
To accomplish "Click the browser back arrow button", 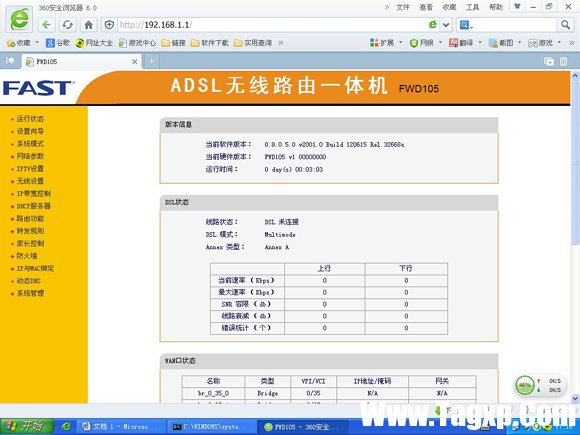I will (x=47, y=25).
